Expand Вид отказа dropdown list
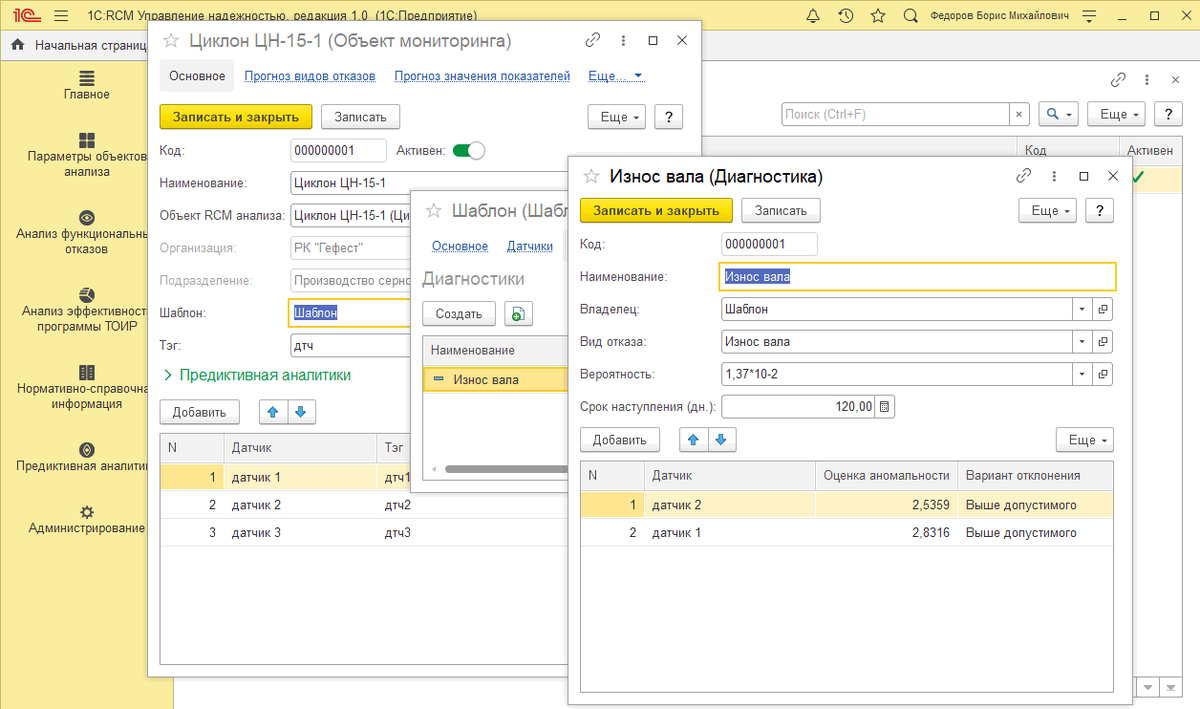 point(1082,342)
